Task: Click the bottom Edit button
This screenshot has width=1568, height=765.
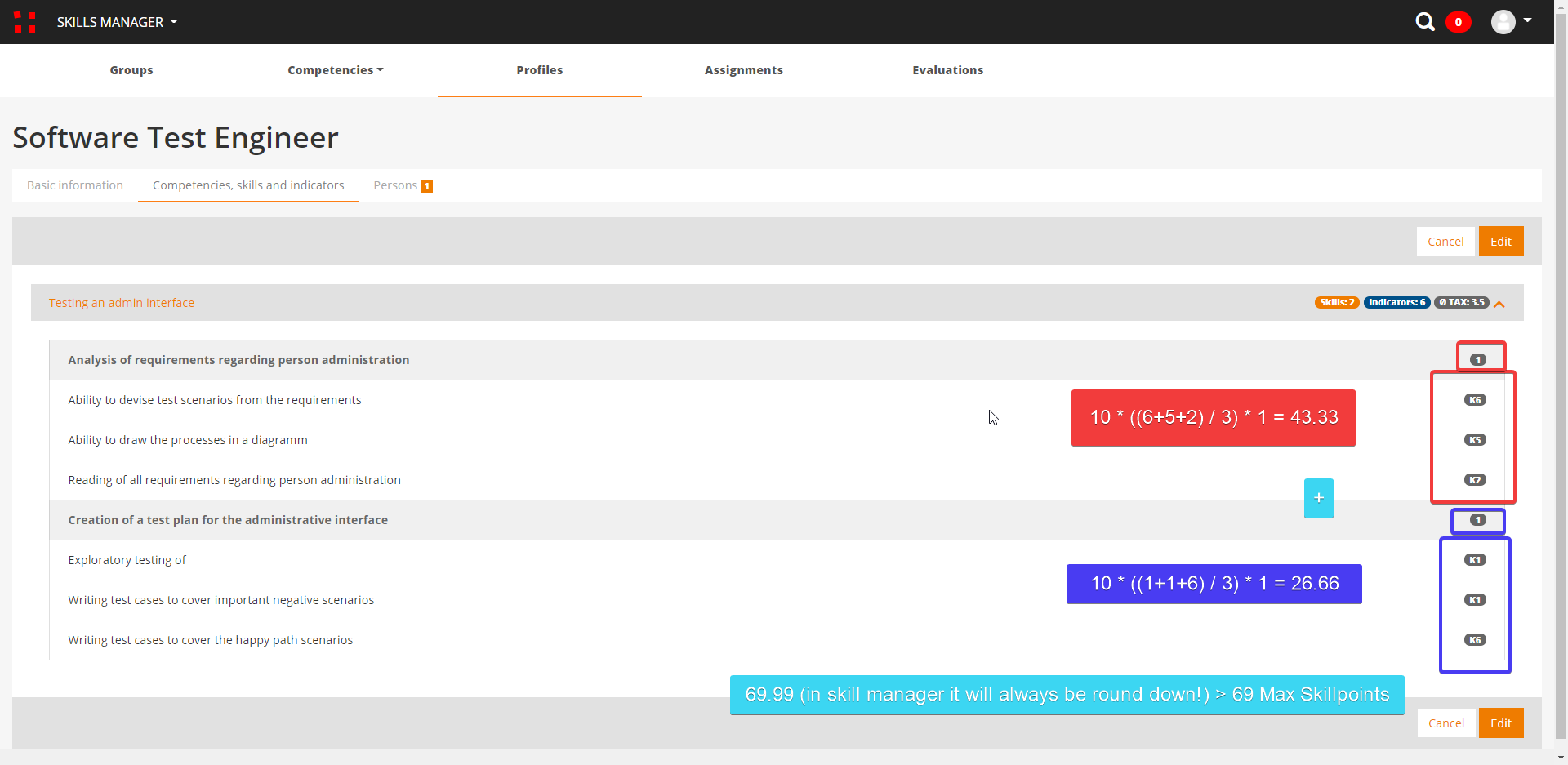Action: click(x=1501, y=723)
